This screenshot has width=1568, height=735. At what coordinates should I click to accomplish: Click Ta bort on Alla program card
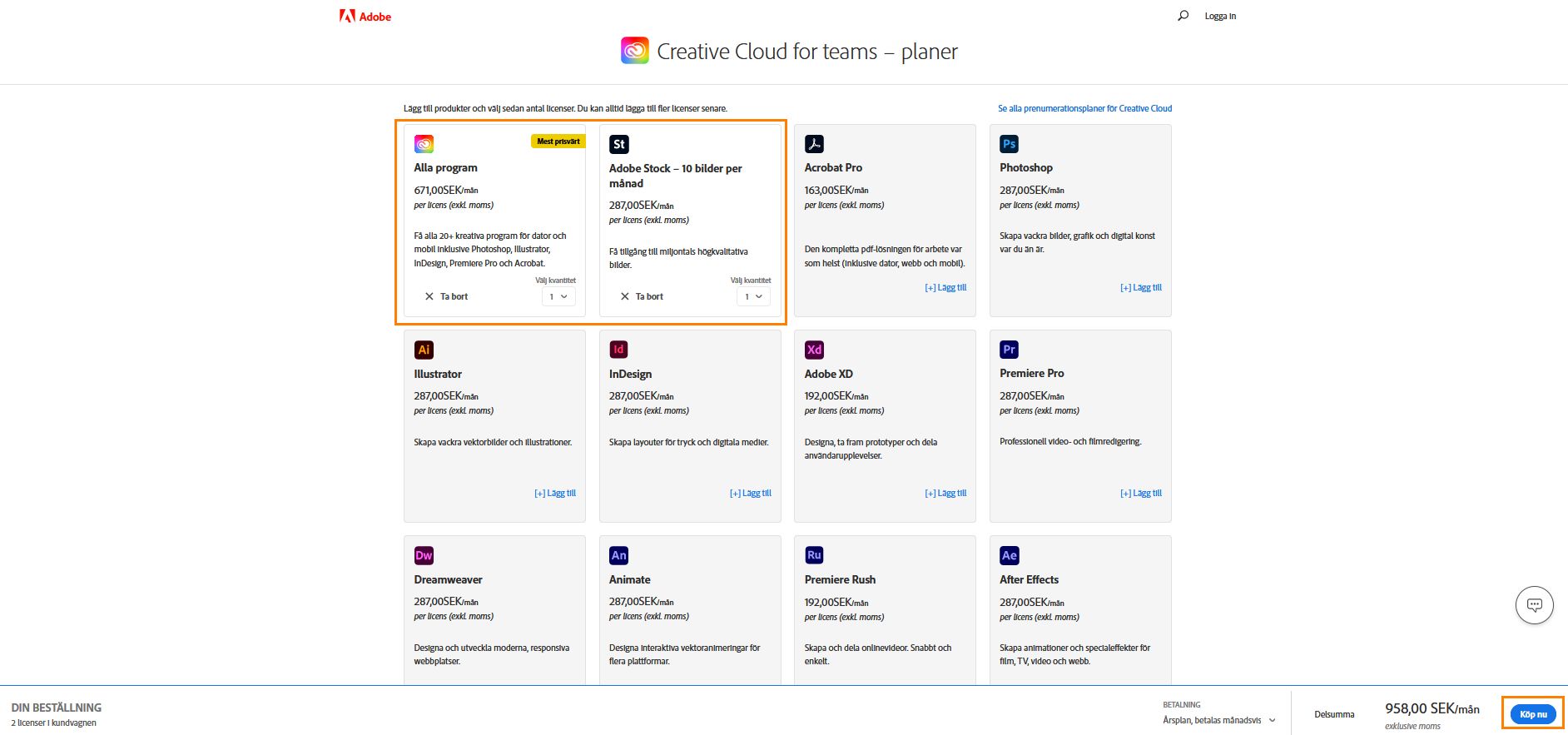[x=454, y=296]
